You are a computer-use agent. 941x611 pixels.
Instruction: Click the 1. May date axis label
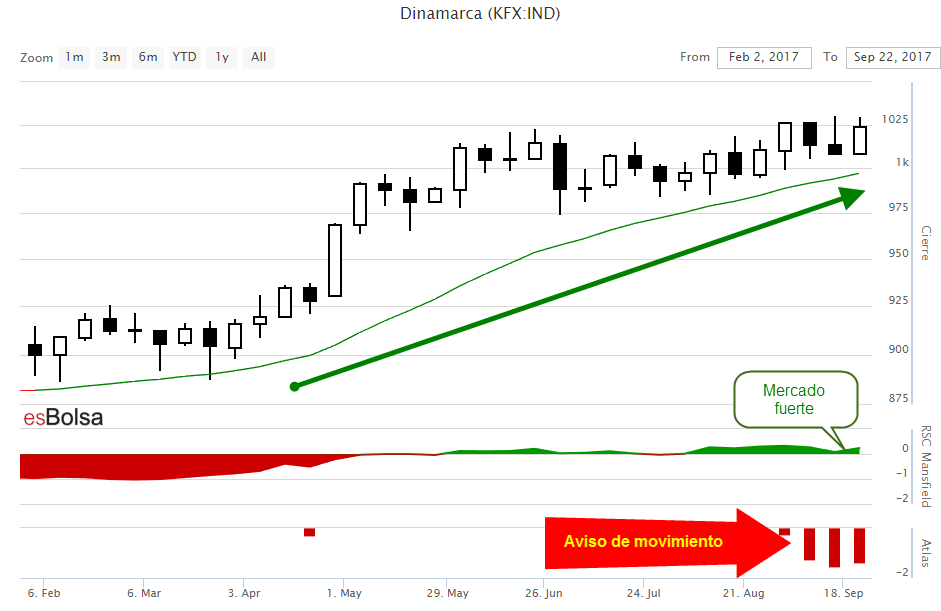tap(343, 593)
